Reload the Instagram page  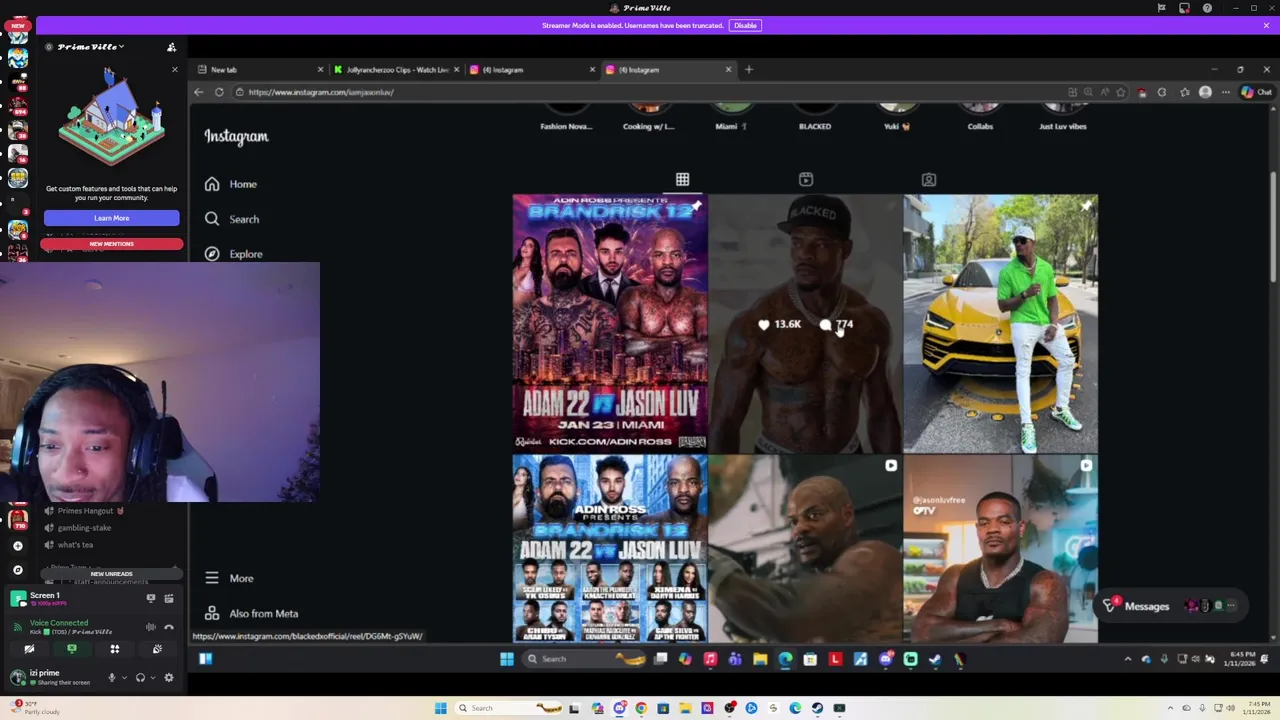(x=219, y=92)
